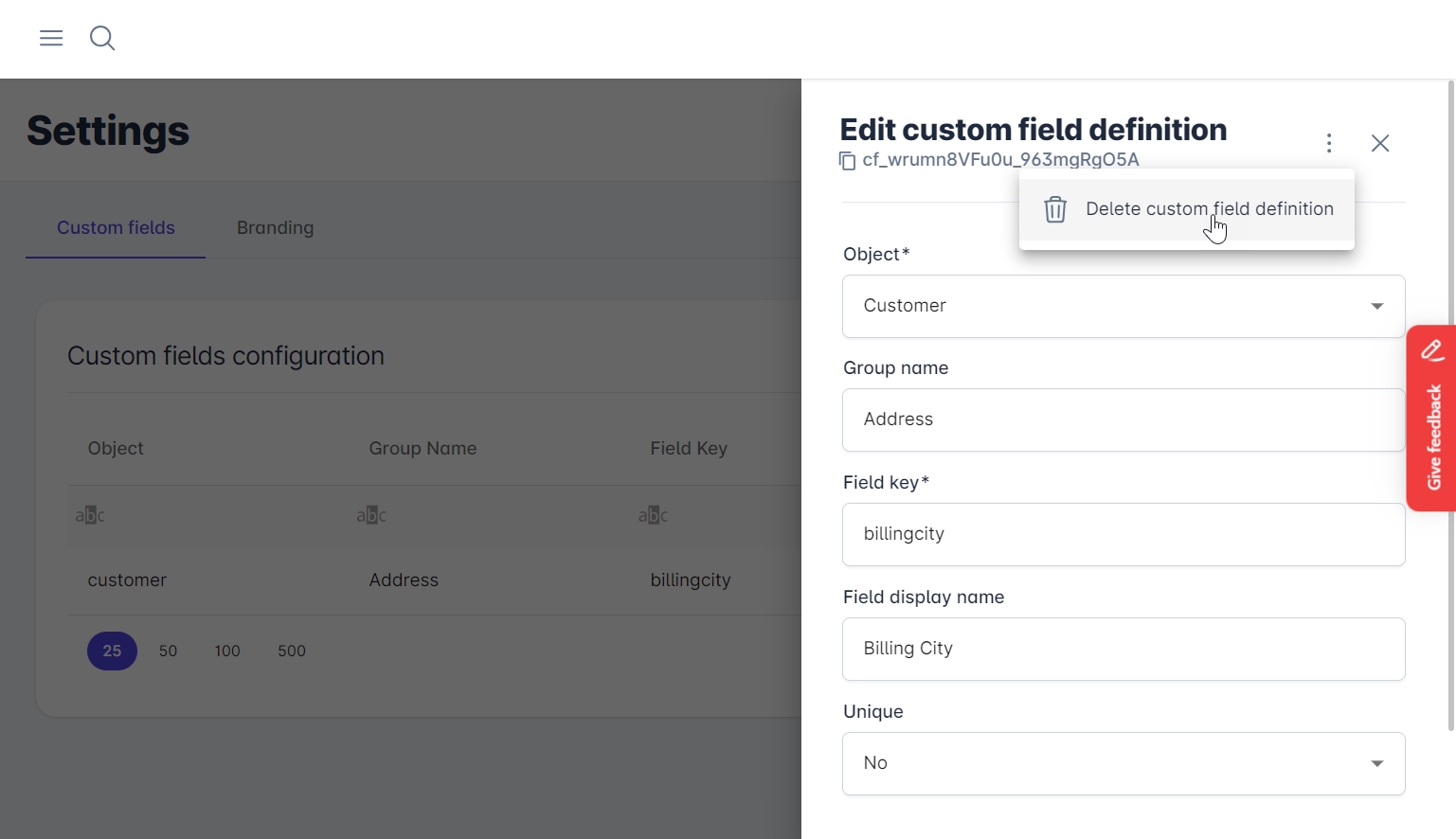The height and width of the screenshot is (839, 1456).
Task: Copy the custom field ID icon
Action: click(x=848, y=161)
